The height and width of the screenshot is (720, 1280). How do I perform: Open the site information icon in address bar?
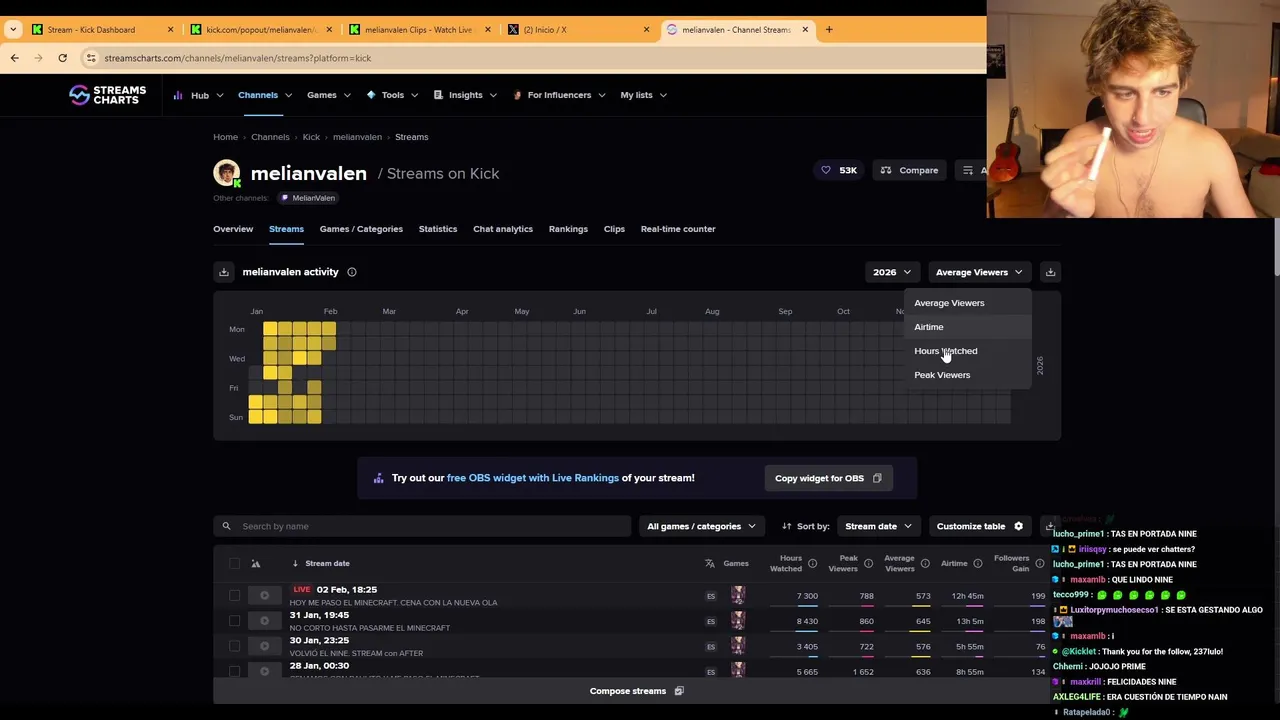click(x=91, y=58)
